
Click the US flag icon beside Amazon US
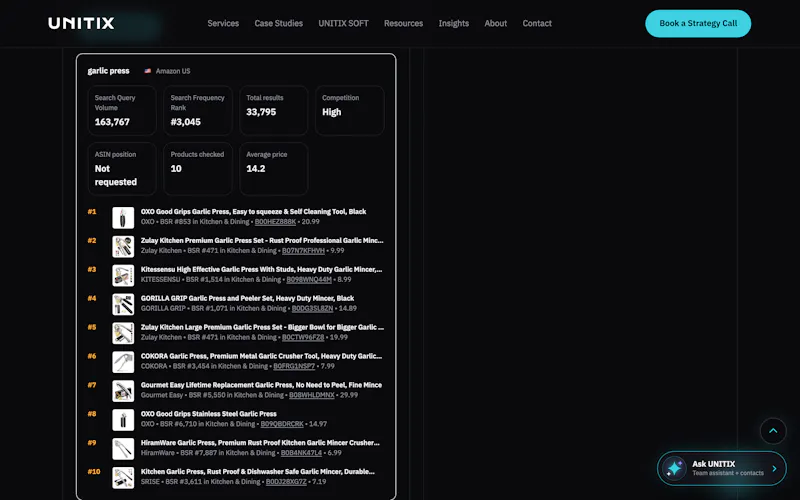coord(147,71)
